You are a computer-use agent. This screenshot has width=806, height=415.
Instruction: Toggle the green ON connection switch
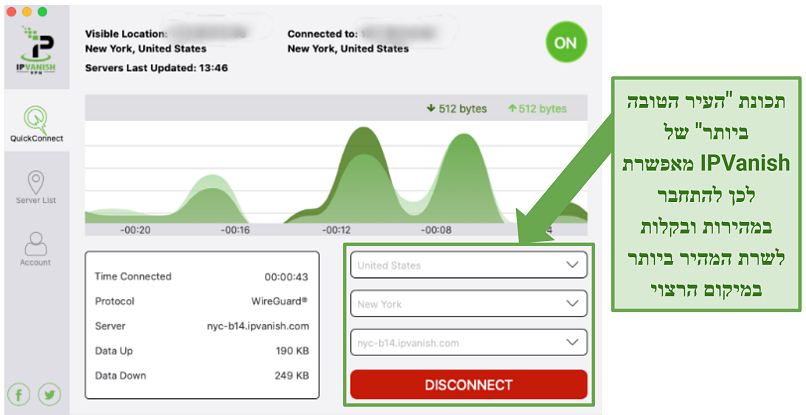click(x=565, y=43)
